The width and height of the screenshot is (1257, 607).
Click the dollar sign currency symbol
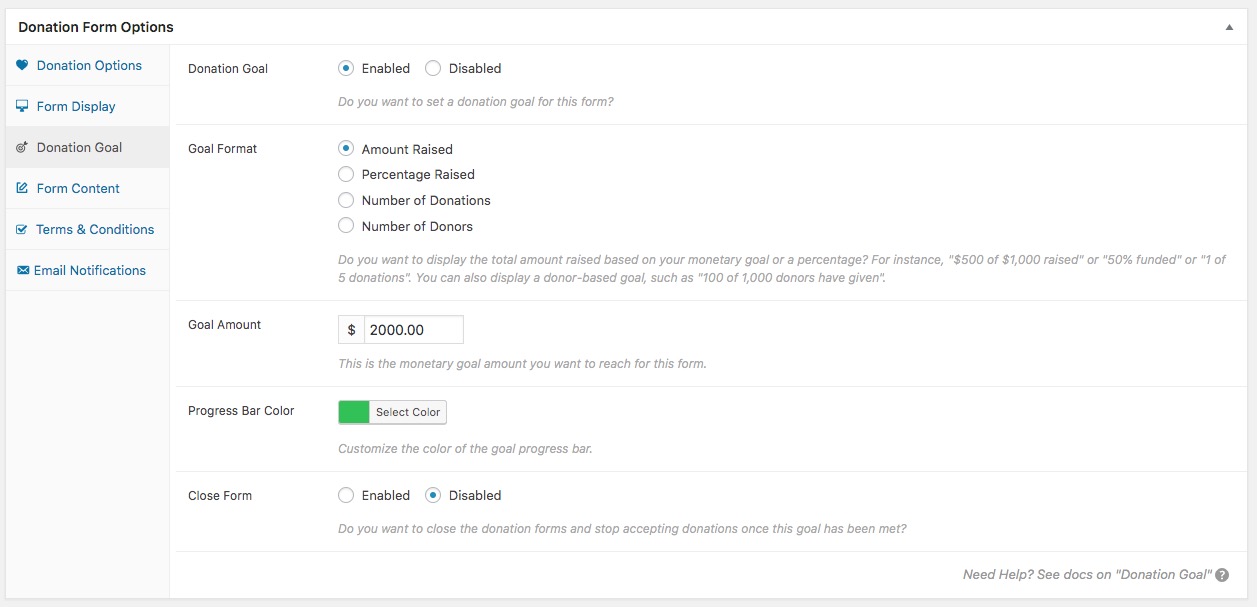click(x=352, y=330)
